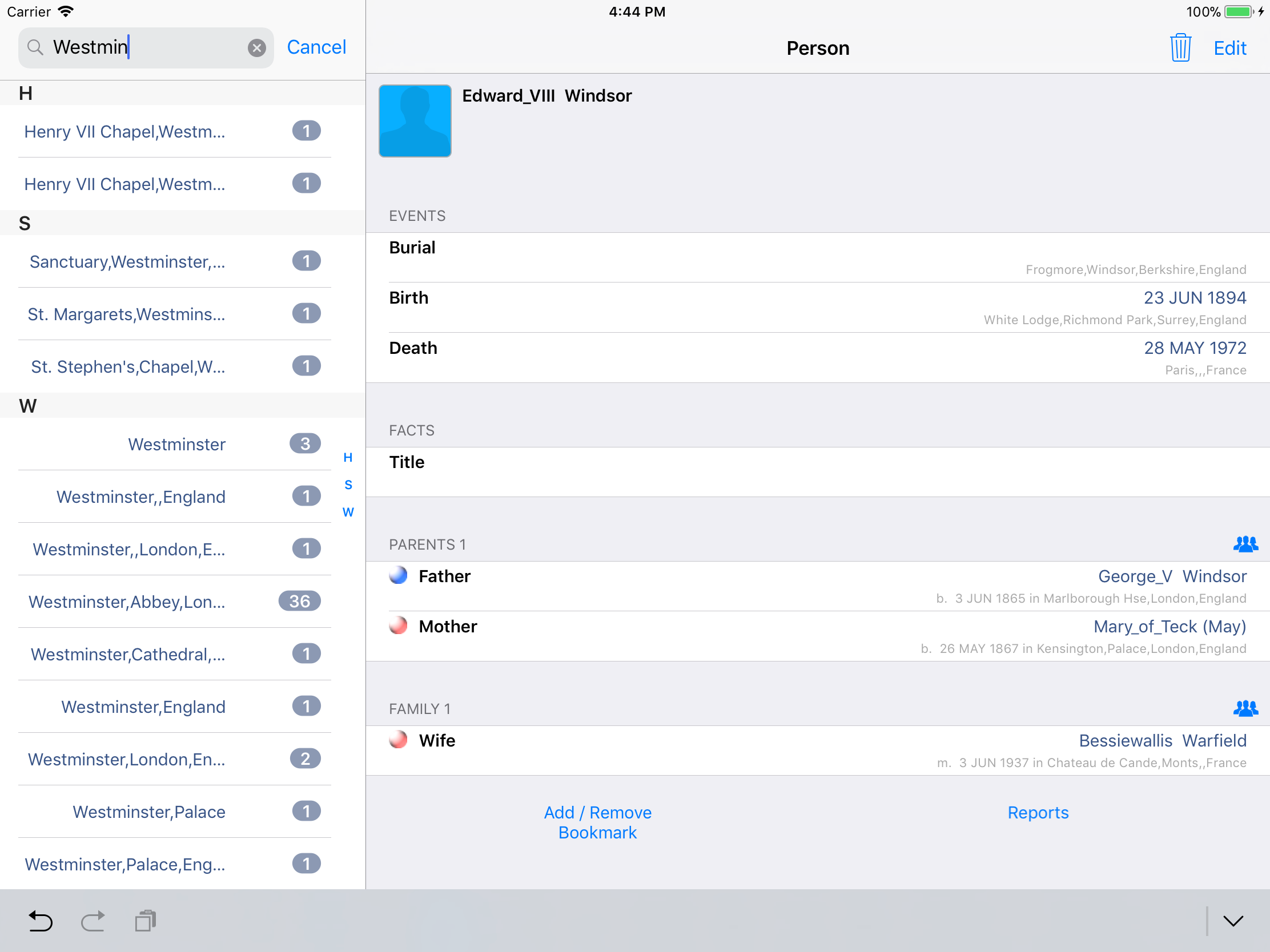Jump to index letter W

point(348,512)
